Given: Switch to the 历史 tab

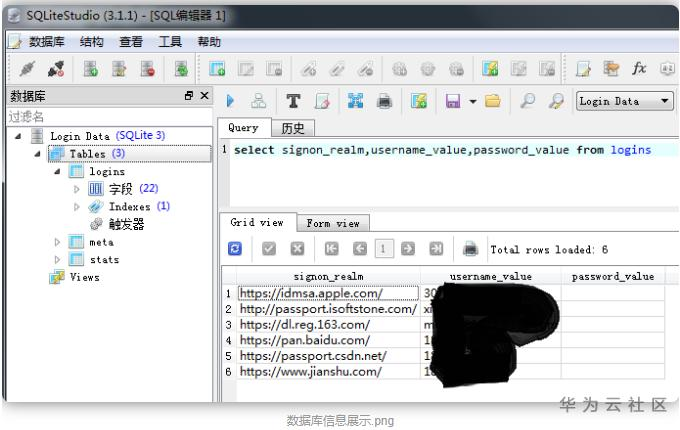Looking at the screenshot, I should pos(293,128).
